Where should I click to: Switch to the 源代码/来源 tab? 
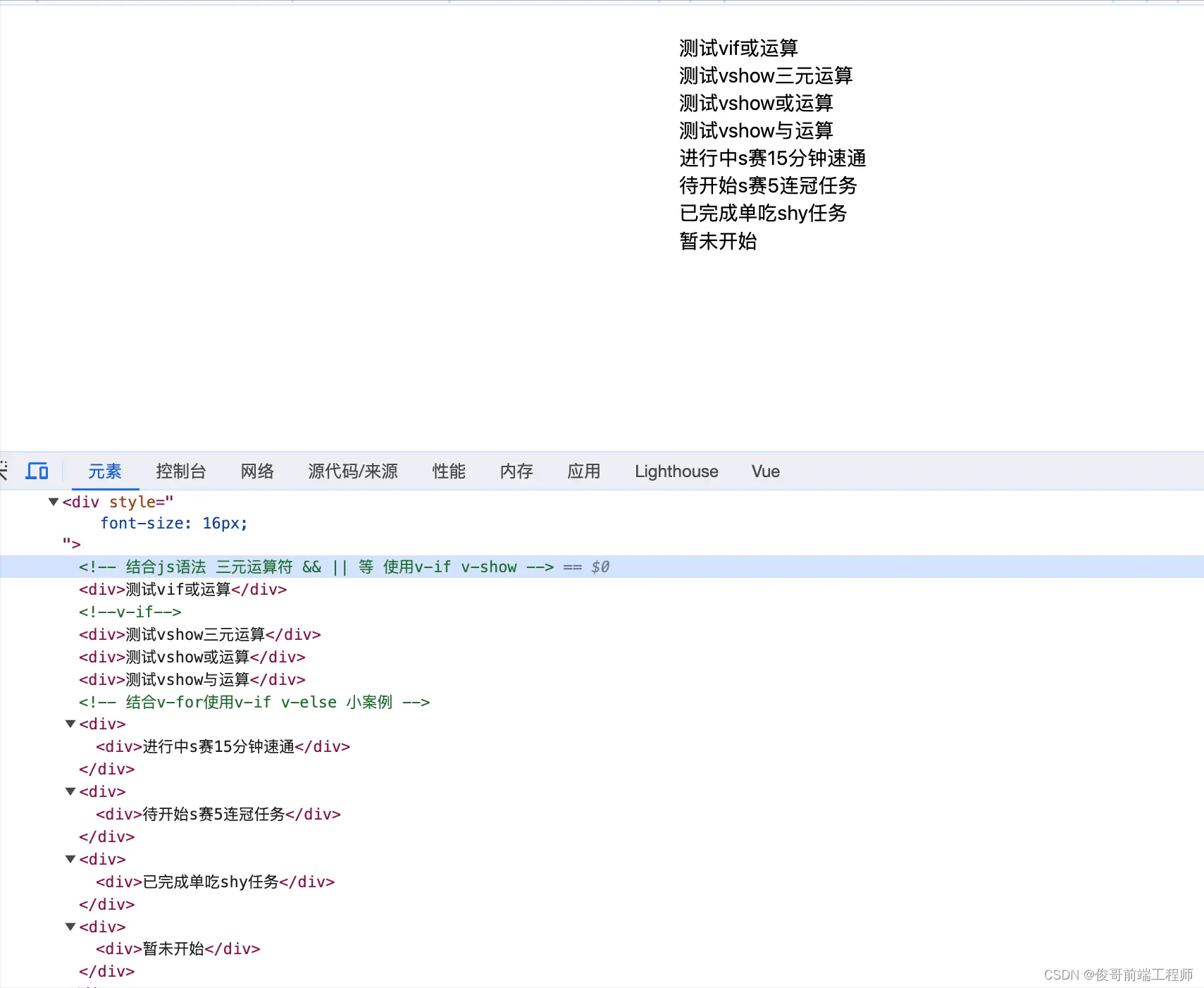coord(352,472)
